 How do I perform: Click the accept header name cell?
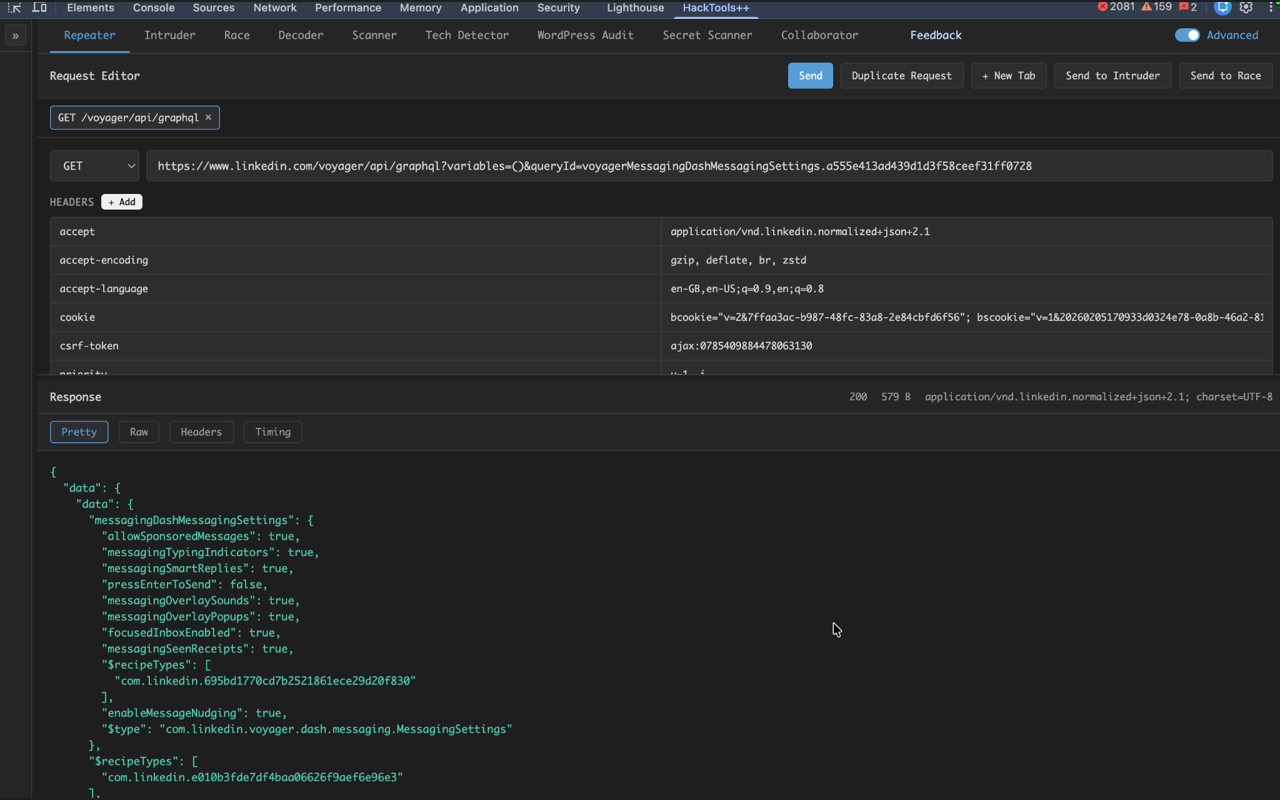point(355,232)
